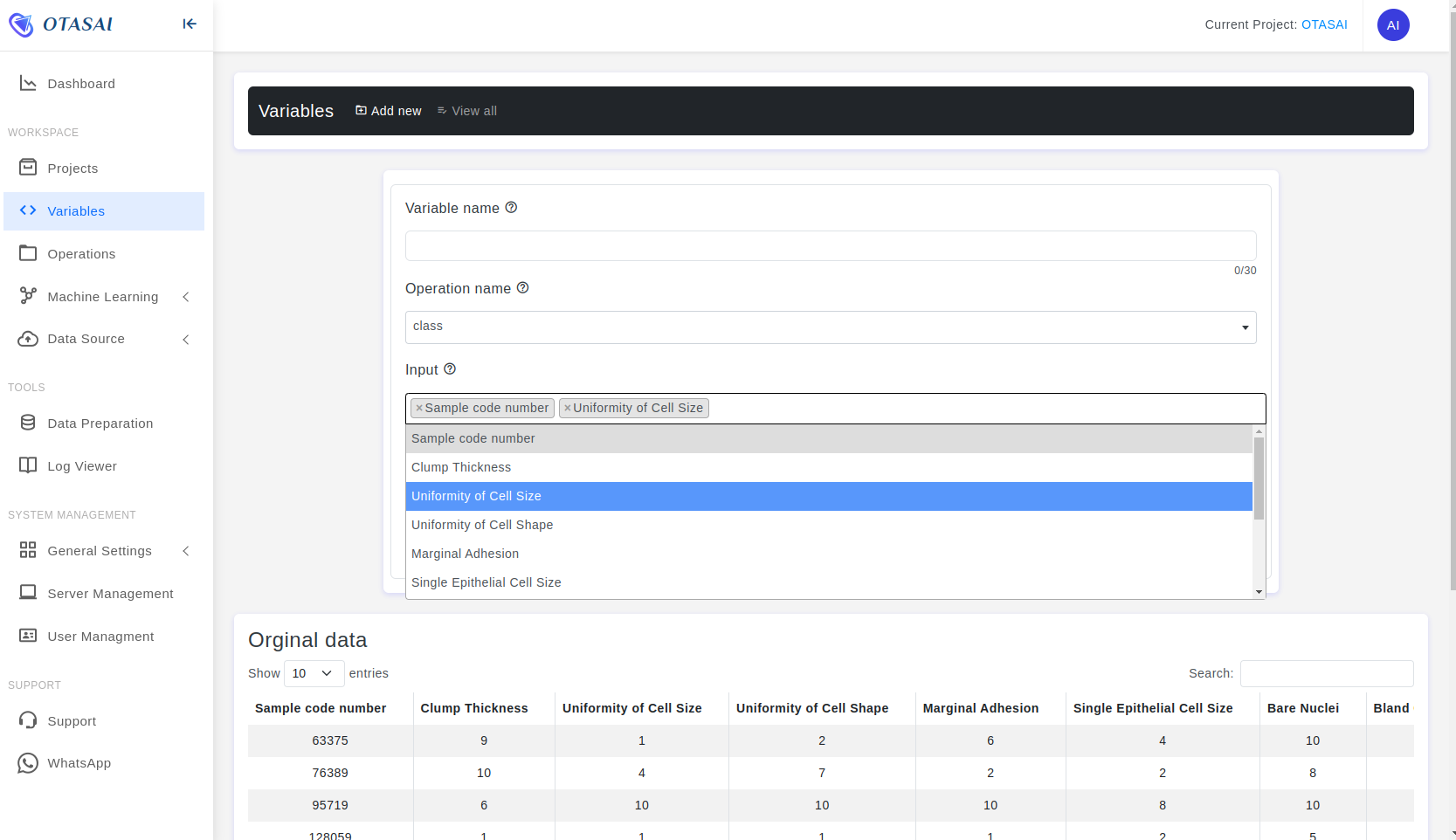This screenshot has height=840, width=1456.
Task: Click the Operation name help icon
Action: 523,288
